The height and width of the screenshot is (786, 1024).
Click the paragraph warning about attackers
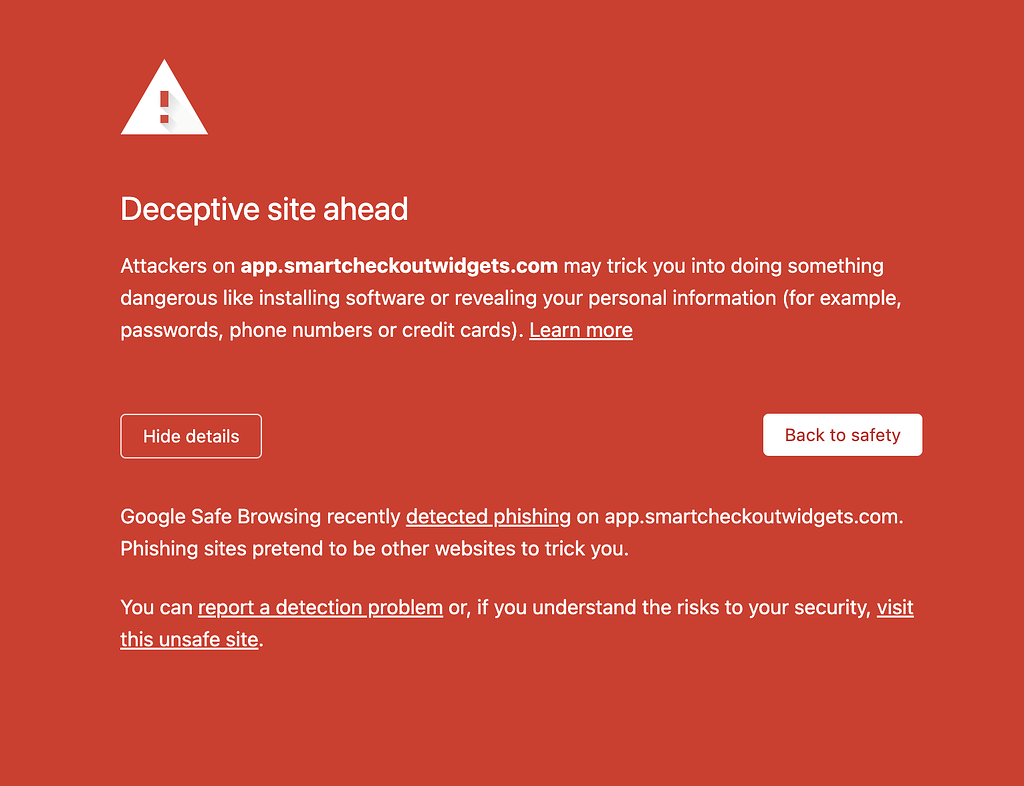click(500, 297)
